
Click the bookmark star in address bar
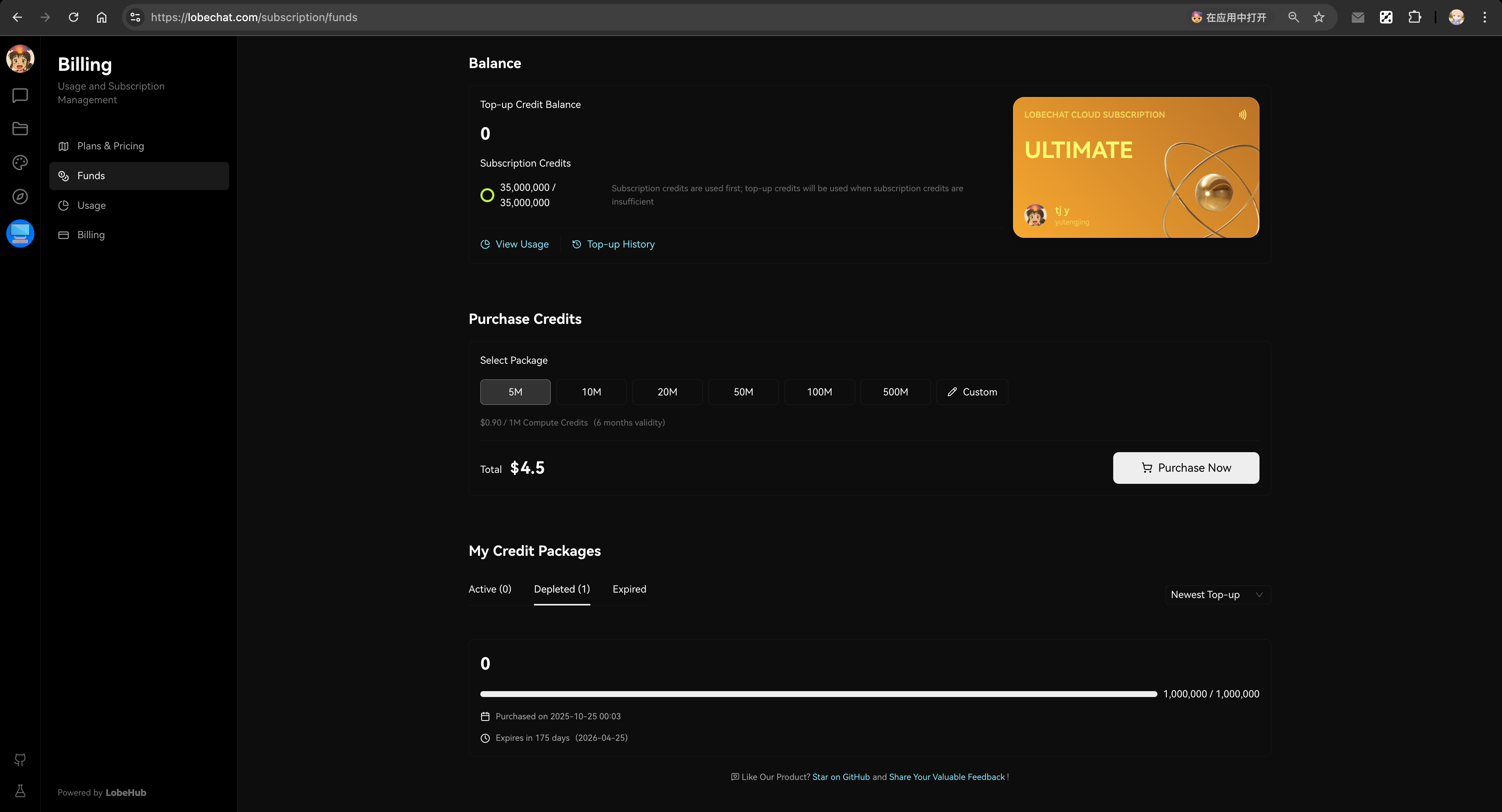click(x=1319, y=18)
